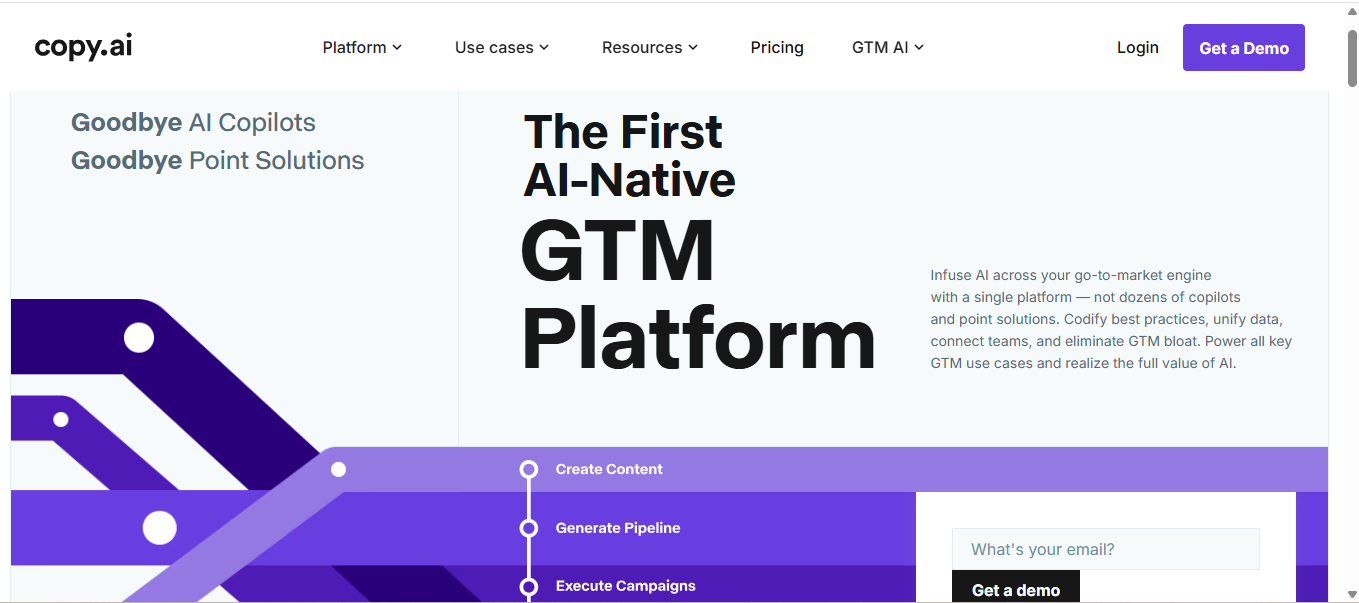Expand the Resources navigation dropdown
The image size is (1359, 603).
[650, 47]
